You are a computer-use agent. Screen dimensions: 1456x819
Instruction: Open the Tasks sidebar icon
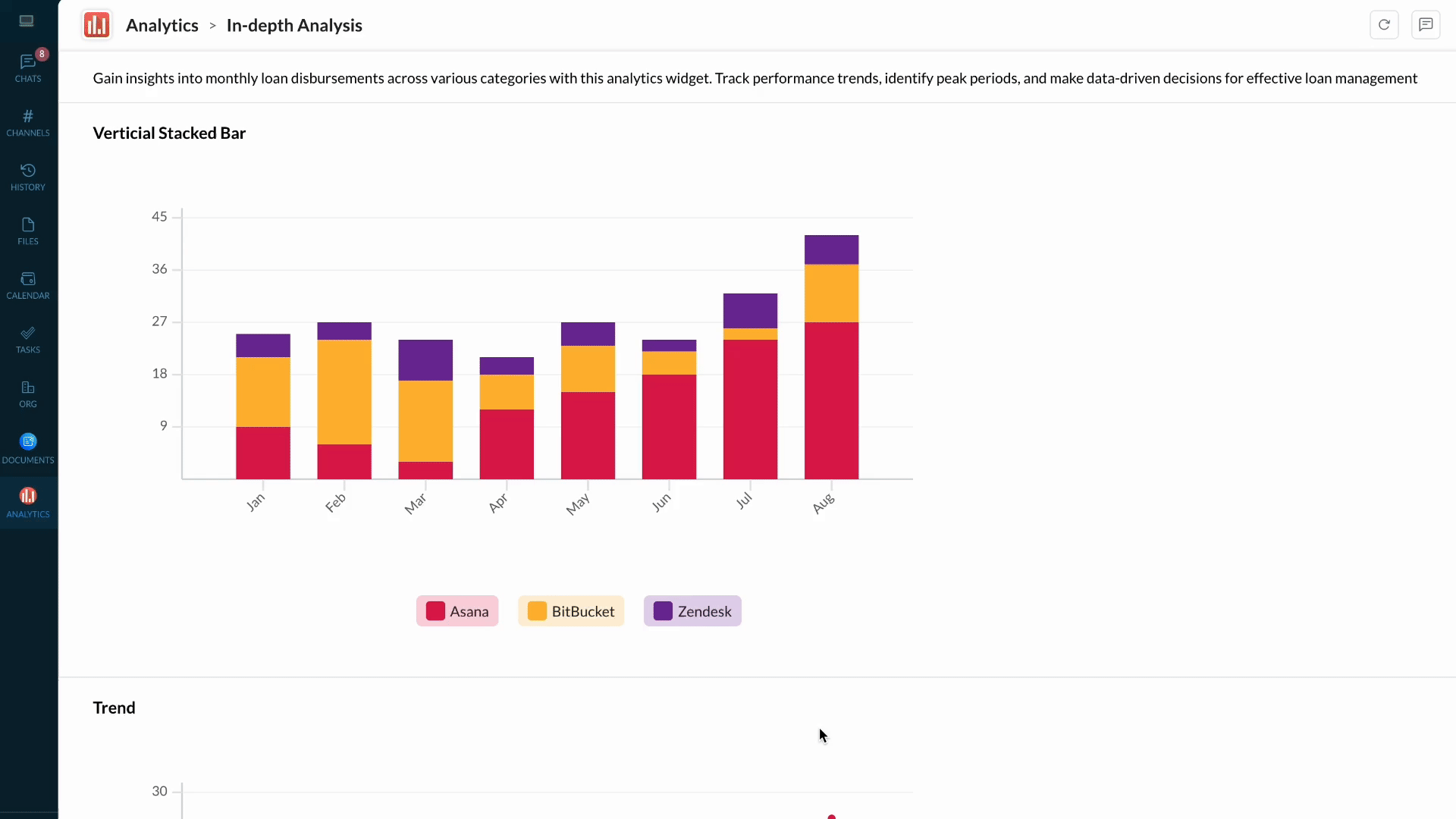(28, 340)
